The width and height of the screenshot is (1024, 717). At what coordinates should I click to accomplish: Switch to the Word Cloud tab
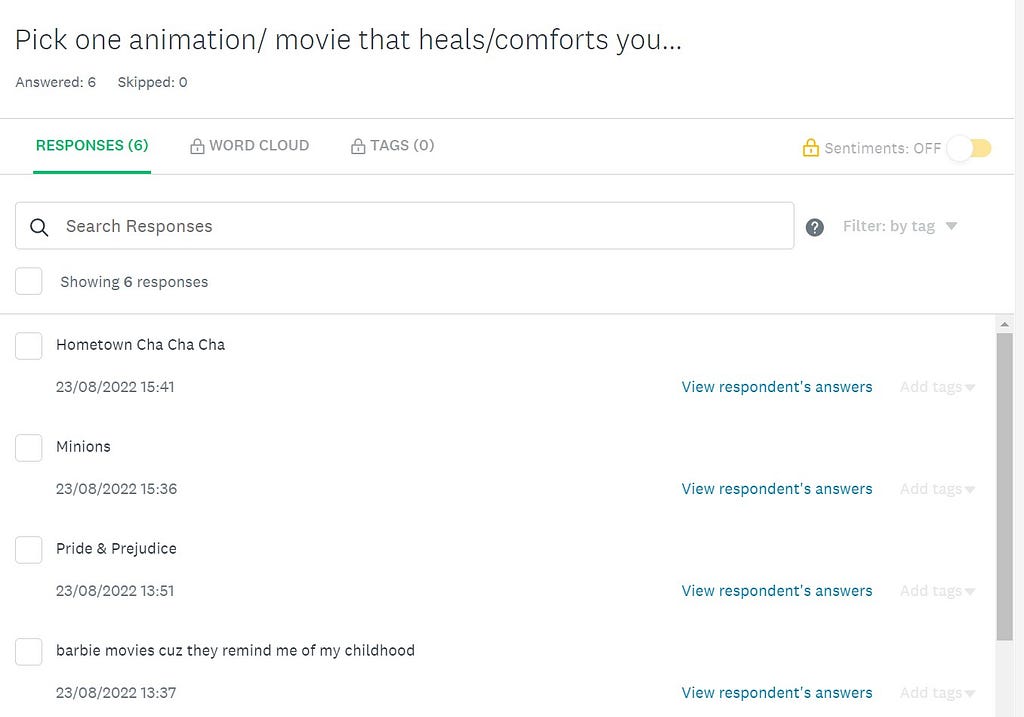pos(249,146)
